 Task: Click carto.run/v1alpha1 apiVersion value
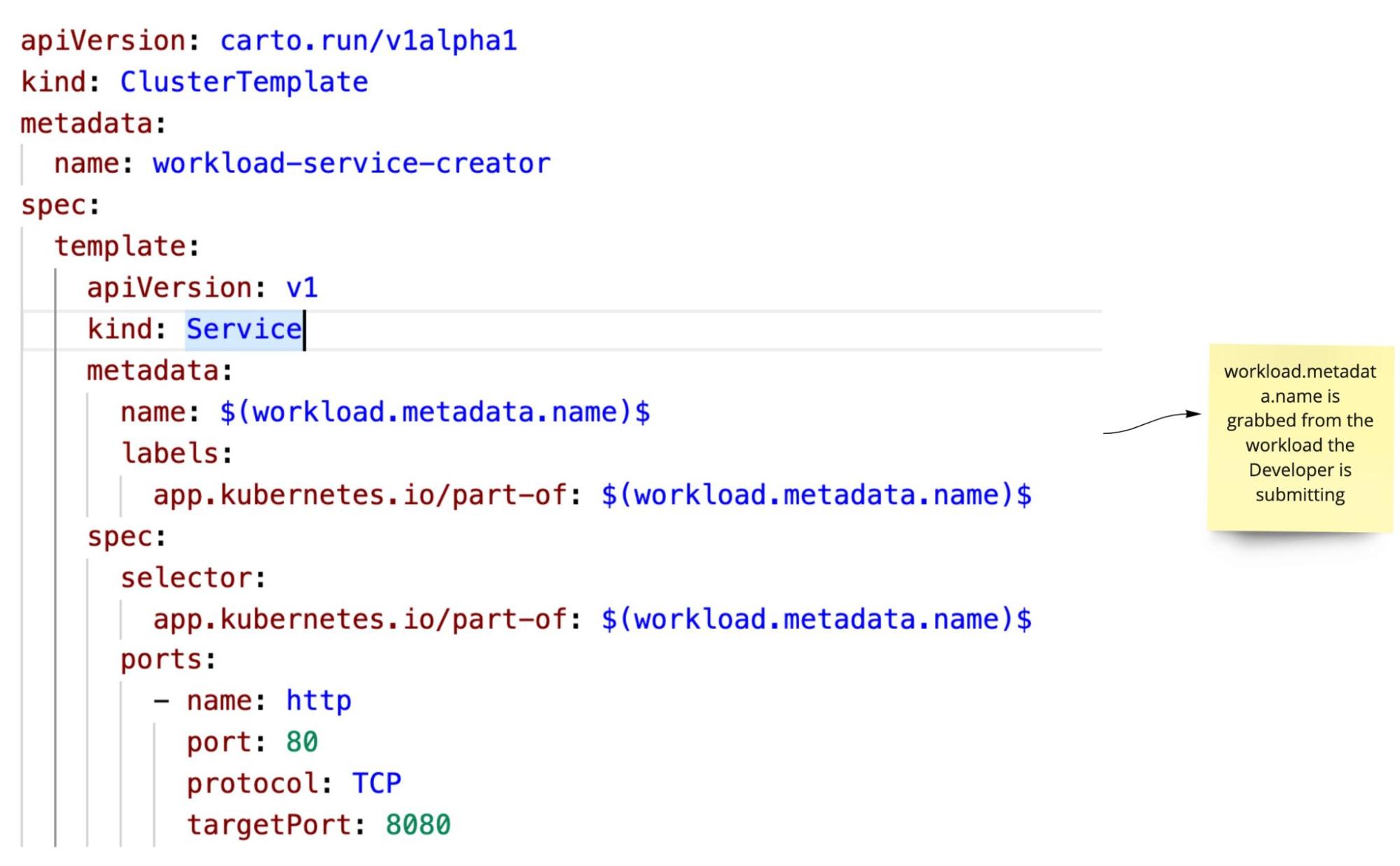(368, 41)
